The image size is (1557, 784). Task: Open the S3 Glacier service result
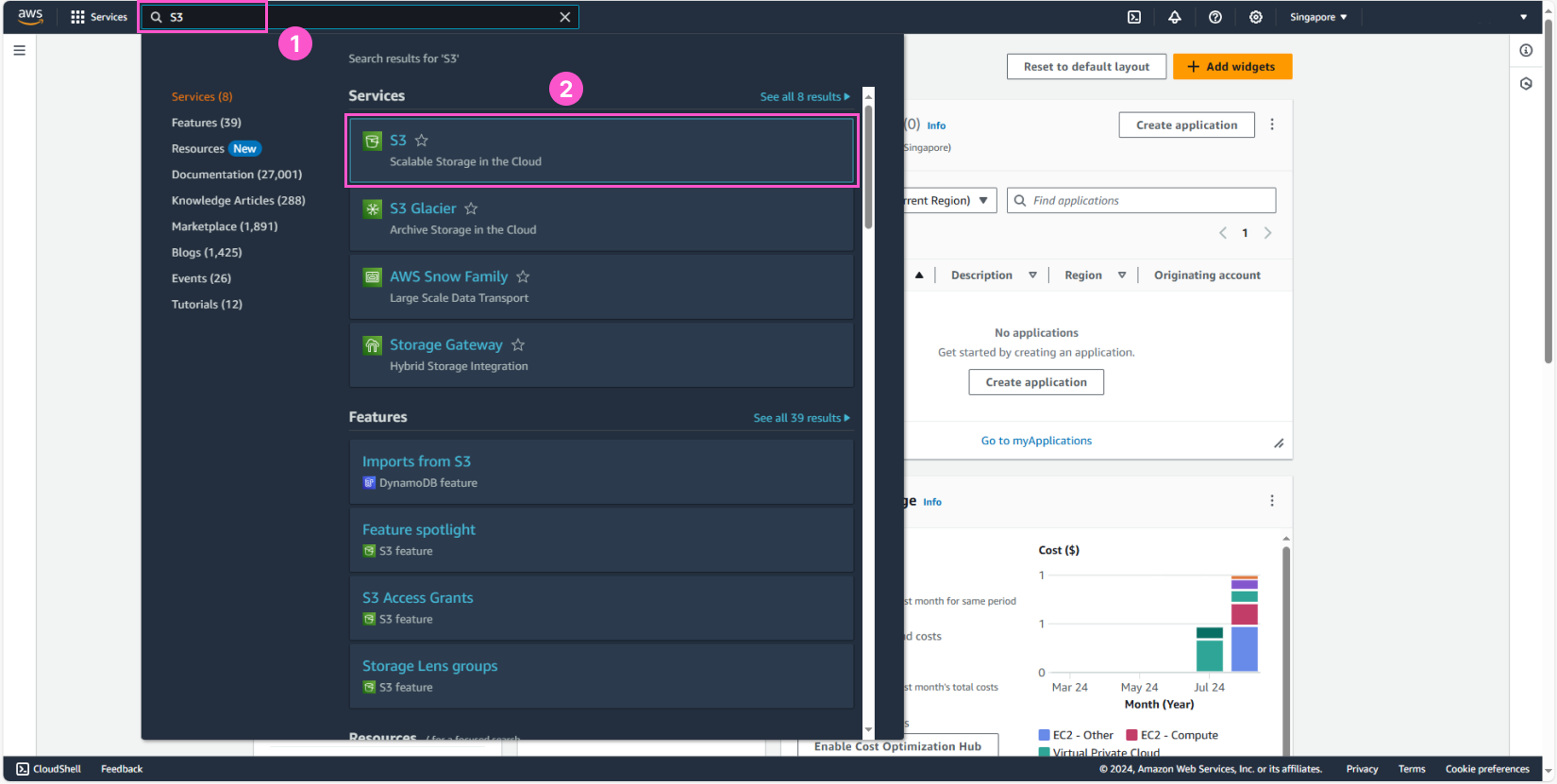pos(602,219)
